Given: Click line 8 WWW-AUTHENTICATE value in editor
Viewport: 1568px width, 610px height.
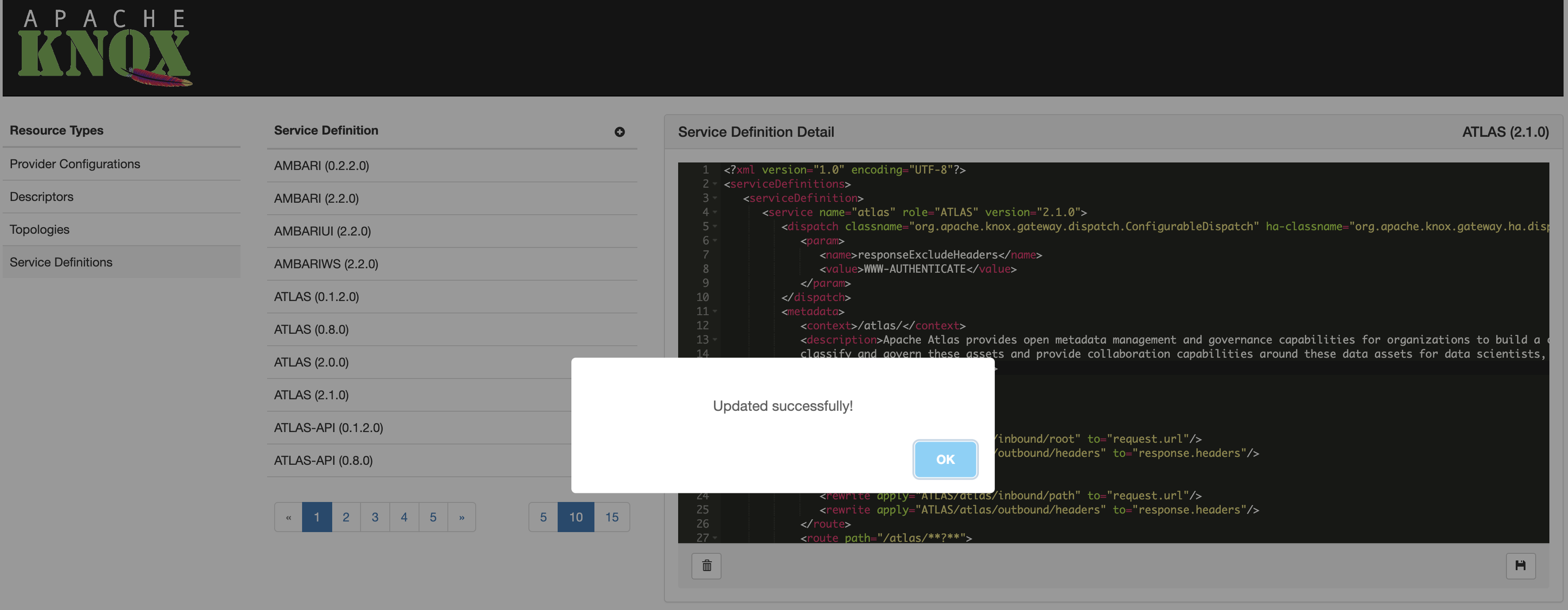Looking at the screenshot, I should [x=914, y=269].
